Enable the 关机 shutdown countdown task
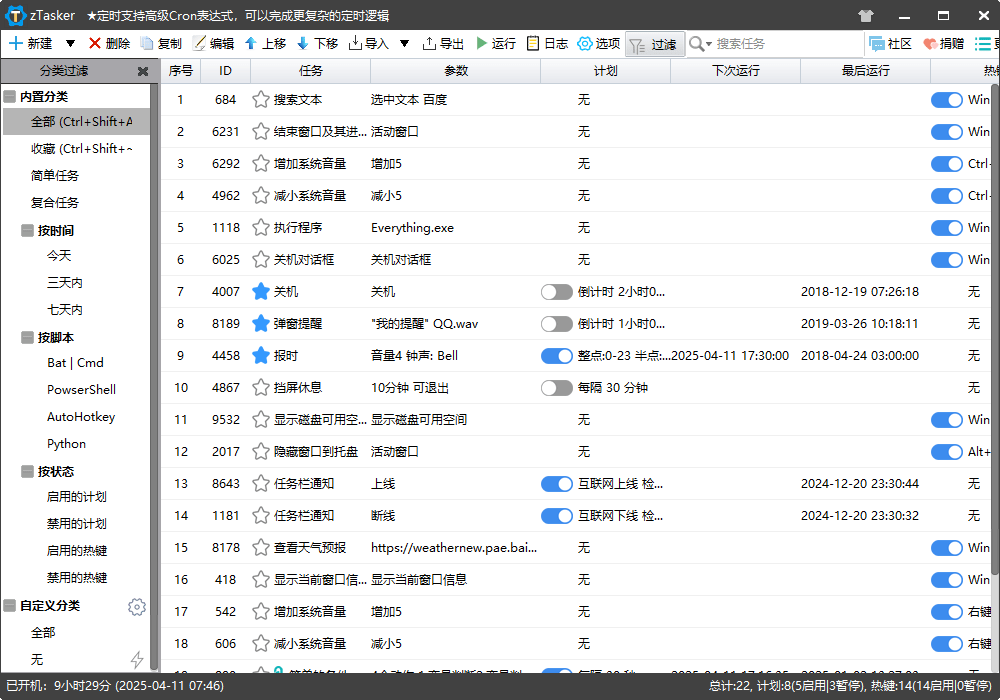1000x700 pixels. 557,291
